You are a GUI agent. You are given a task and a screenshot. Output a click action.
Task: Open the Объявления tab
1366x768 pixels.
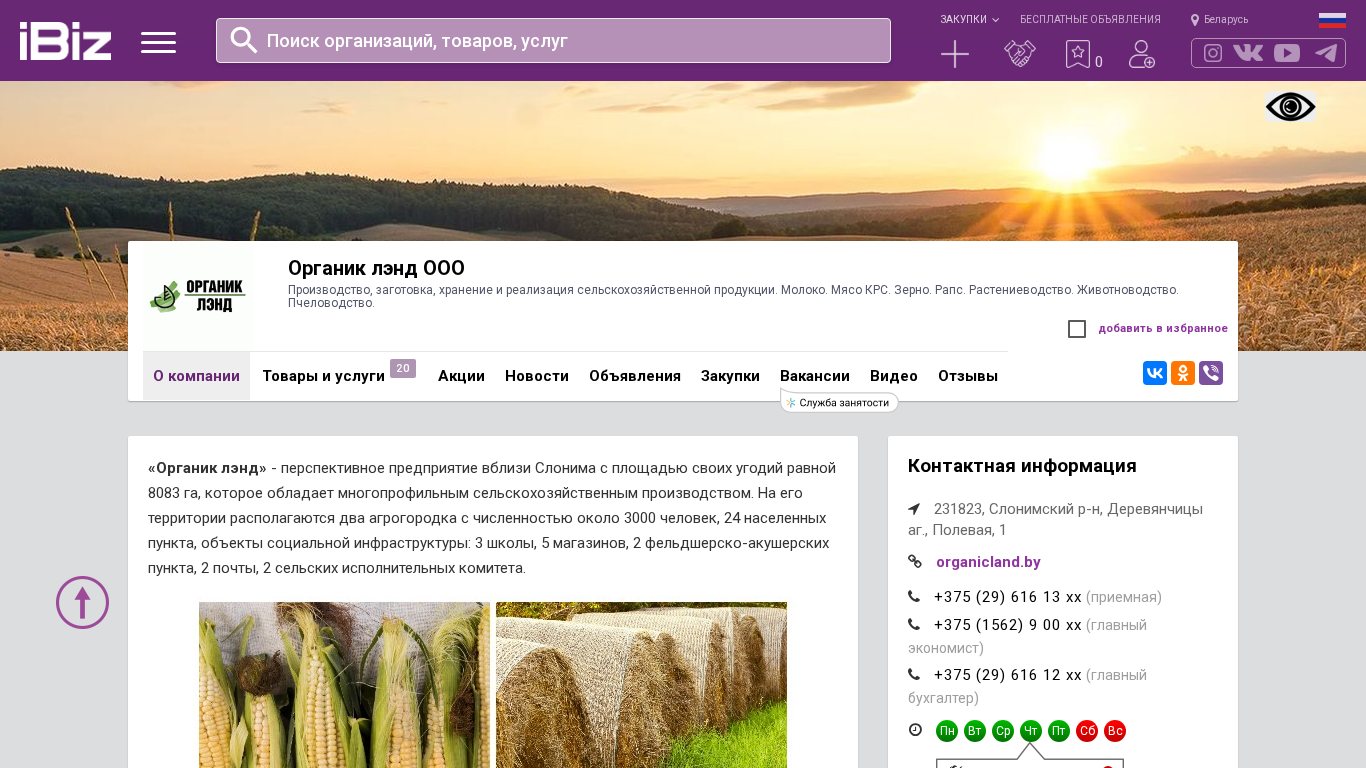click(x=635, y=376)
